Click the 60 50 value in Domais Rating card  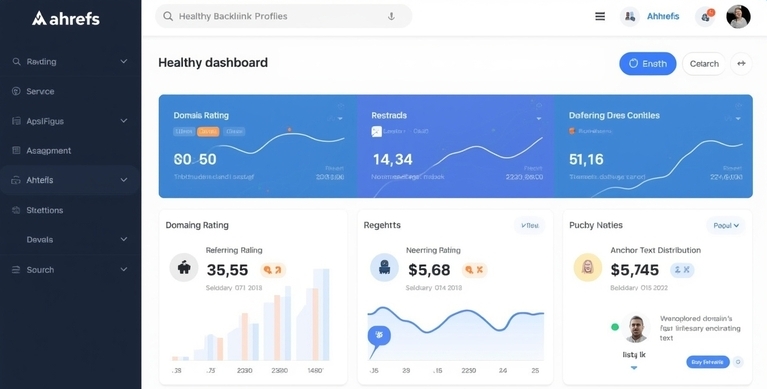(195, 160)
